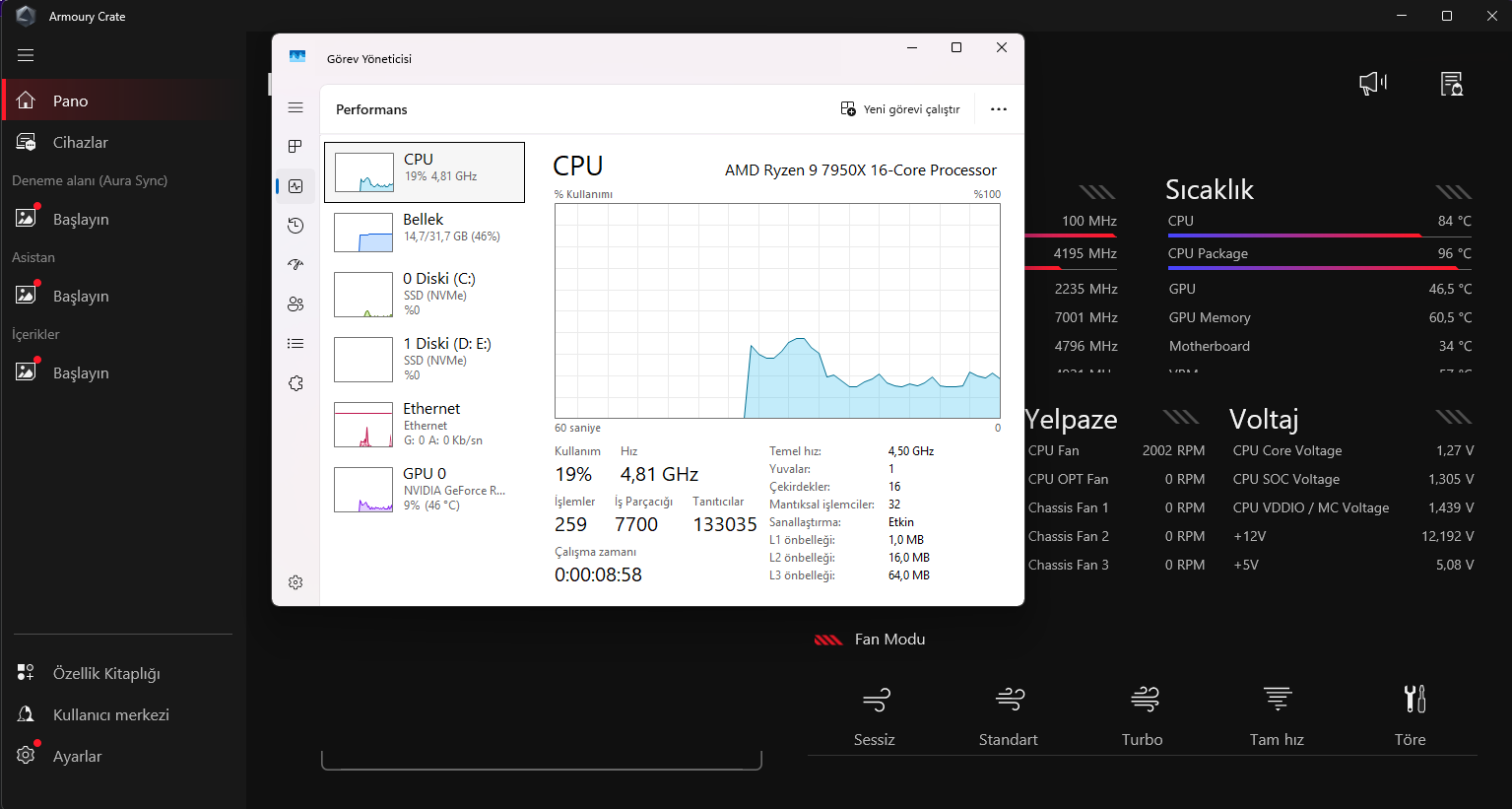Image resolution: width=1512 pixels, height=809 pixels.
Task: Click +12V voltage row
Action: (x=1353, y=536)
